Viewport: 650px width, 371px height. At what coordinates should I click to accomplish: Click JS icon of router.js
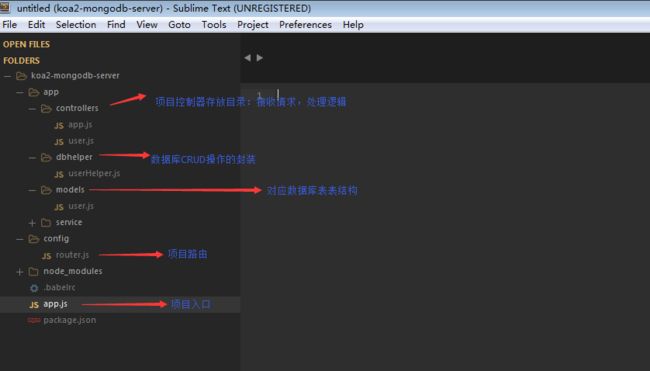(46, 256)
